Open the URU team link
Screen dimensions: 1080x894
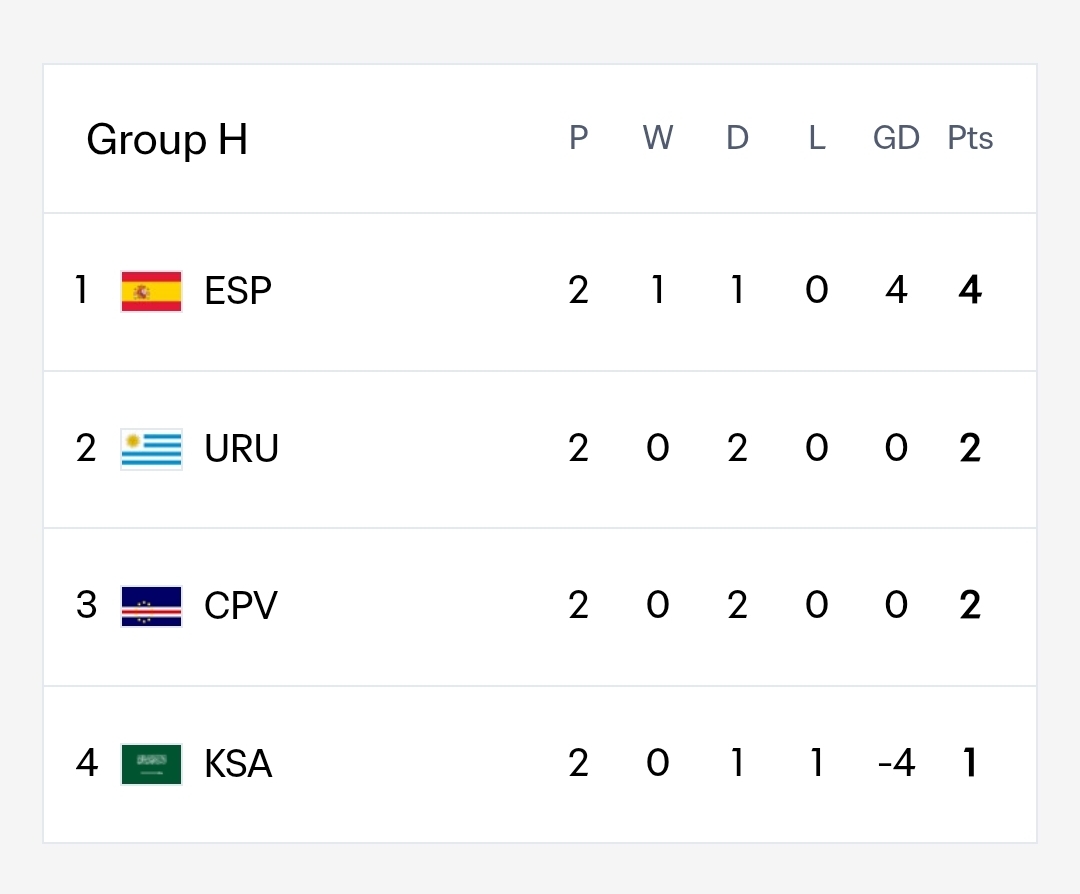pyautogui.click(x=241, y=448)
